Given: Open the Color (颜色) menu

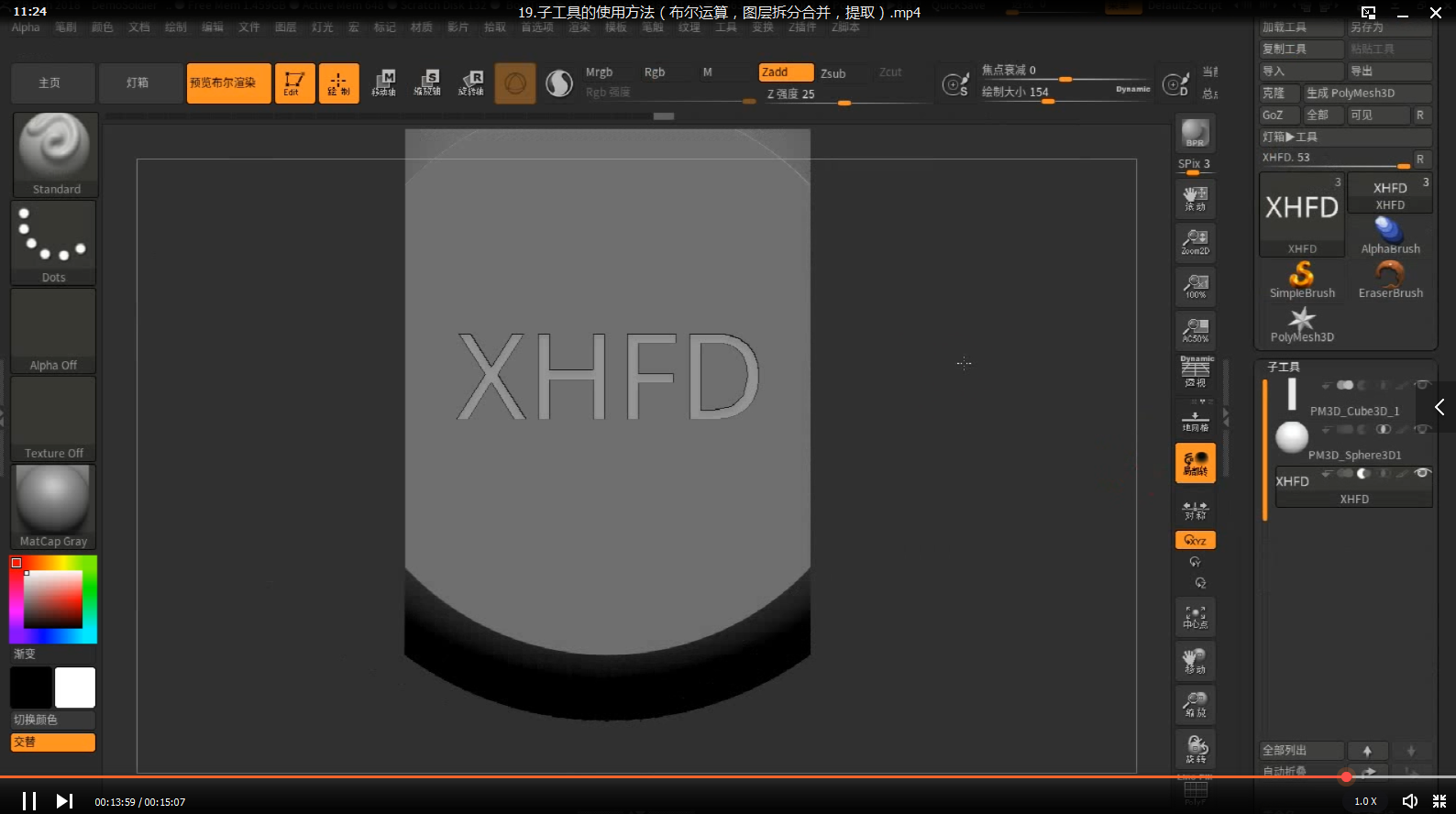Looking at the screenshot, I should (x=102, y=27).
